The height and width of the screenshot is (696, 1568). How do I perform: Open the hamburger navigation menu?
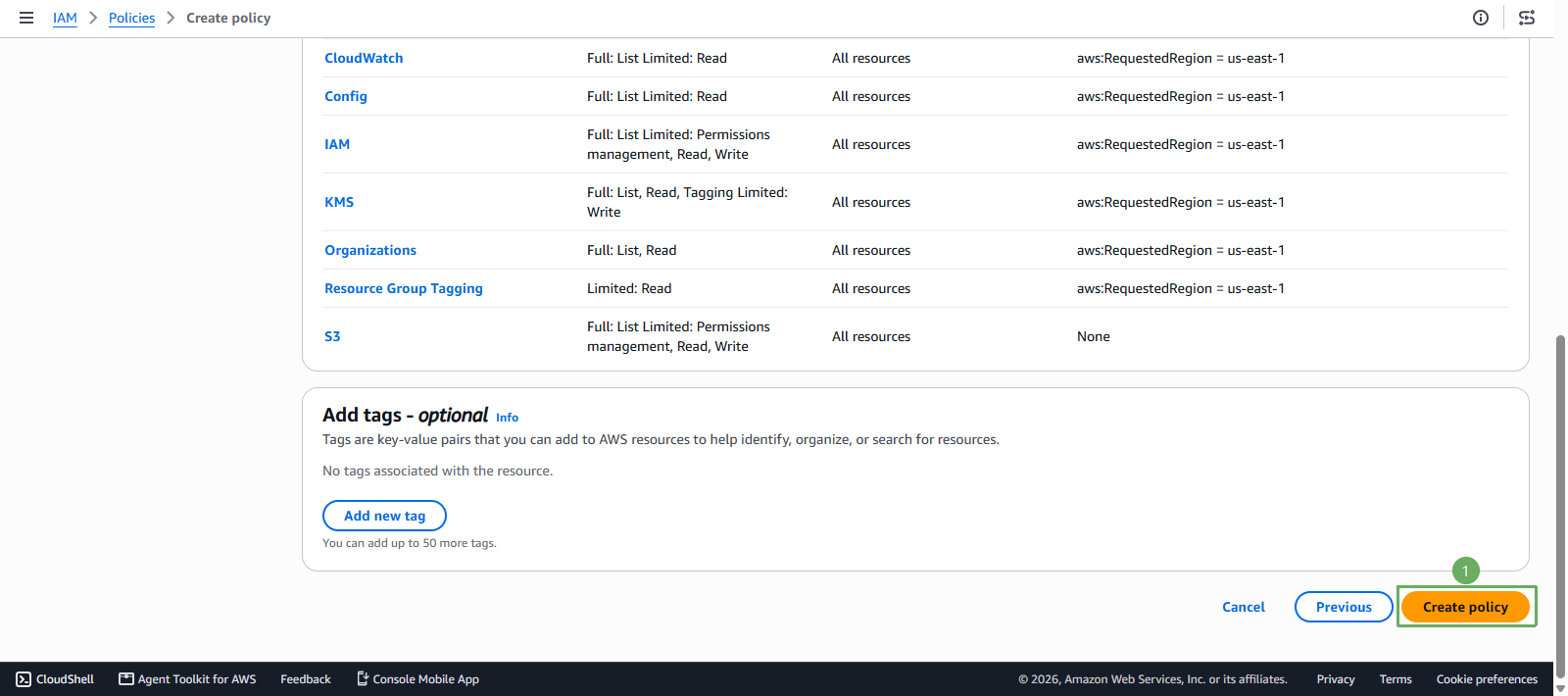[x=26, y=18]
